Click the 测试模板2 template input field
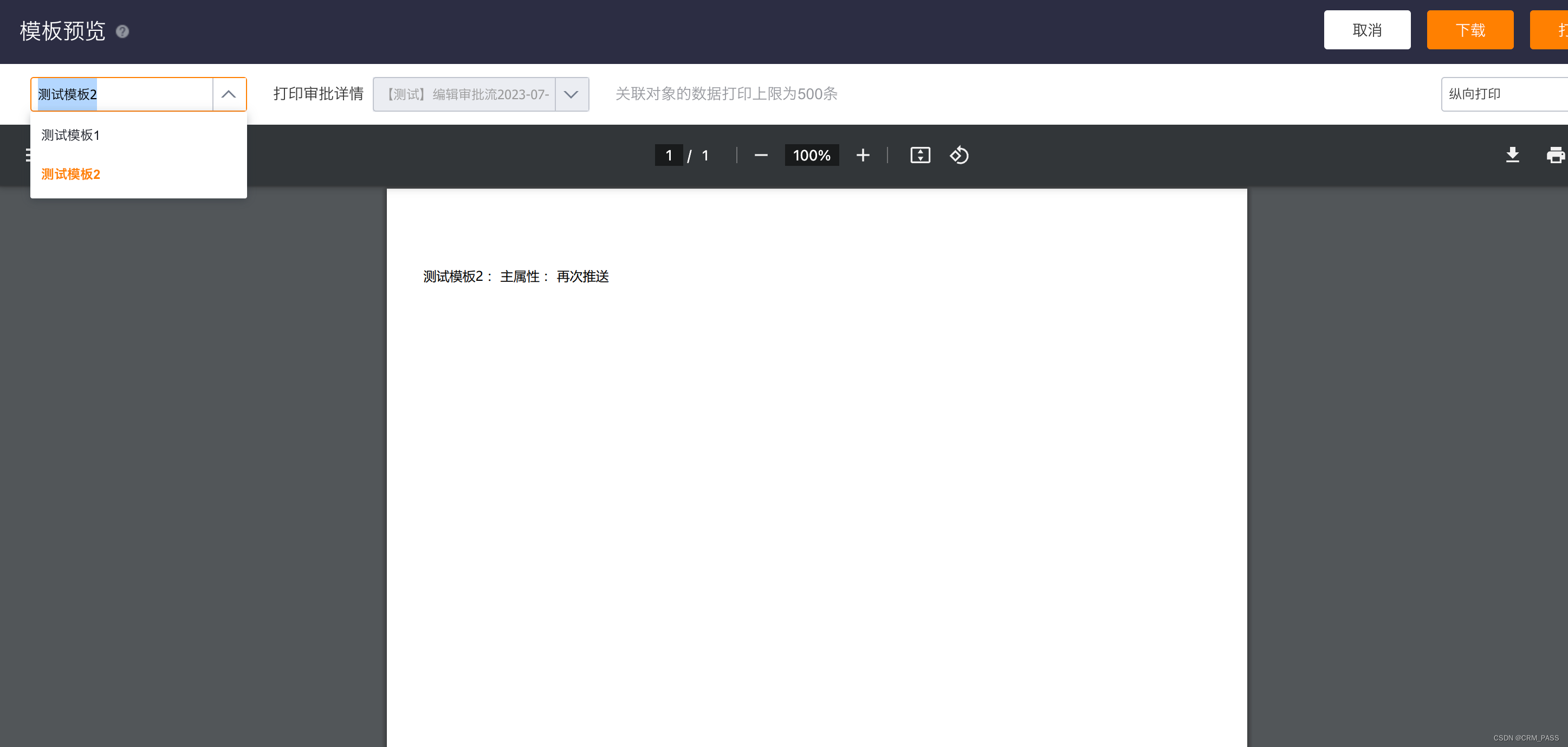The height and width of the screenshot is (747, 1568). [x=122, y=94]
